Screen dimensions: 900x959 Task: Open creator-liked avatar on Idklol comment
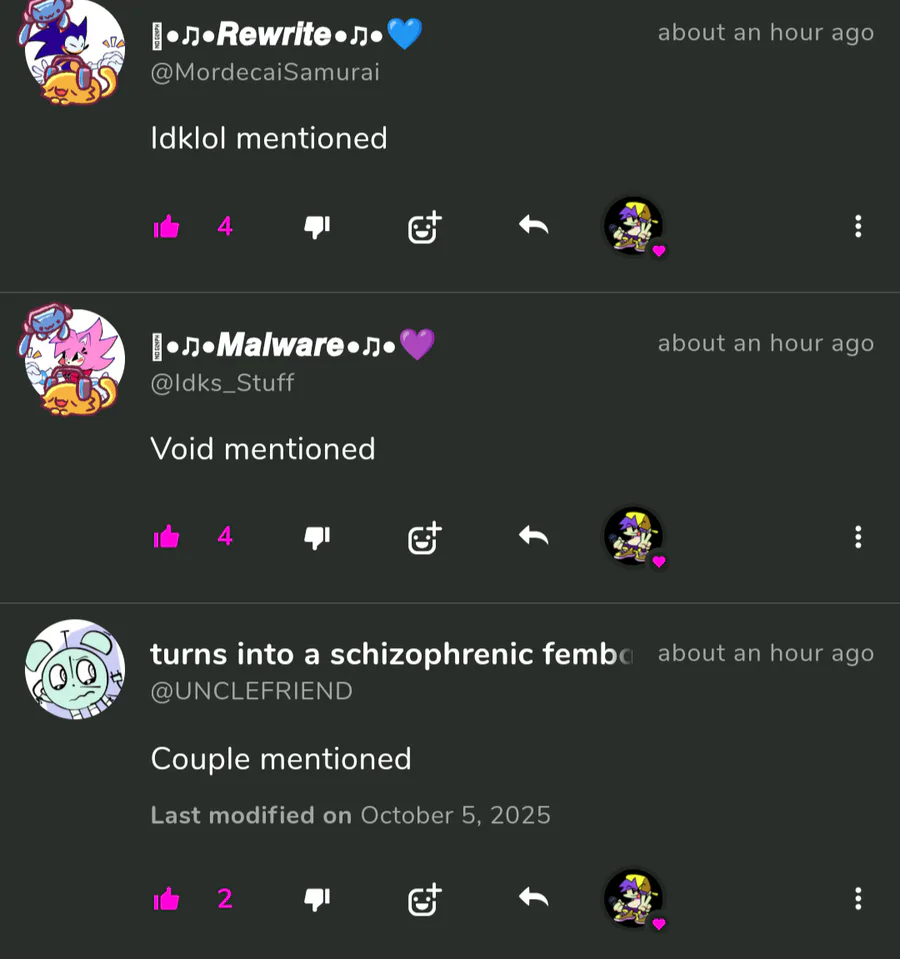point(634,226)
